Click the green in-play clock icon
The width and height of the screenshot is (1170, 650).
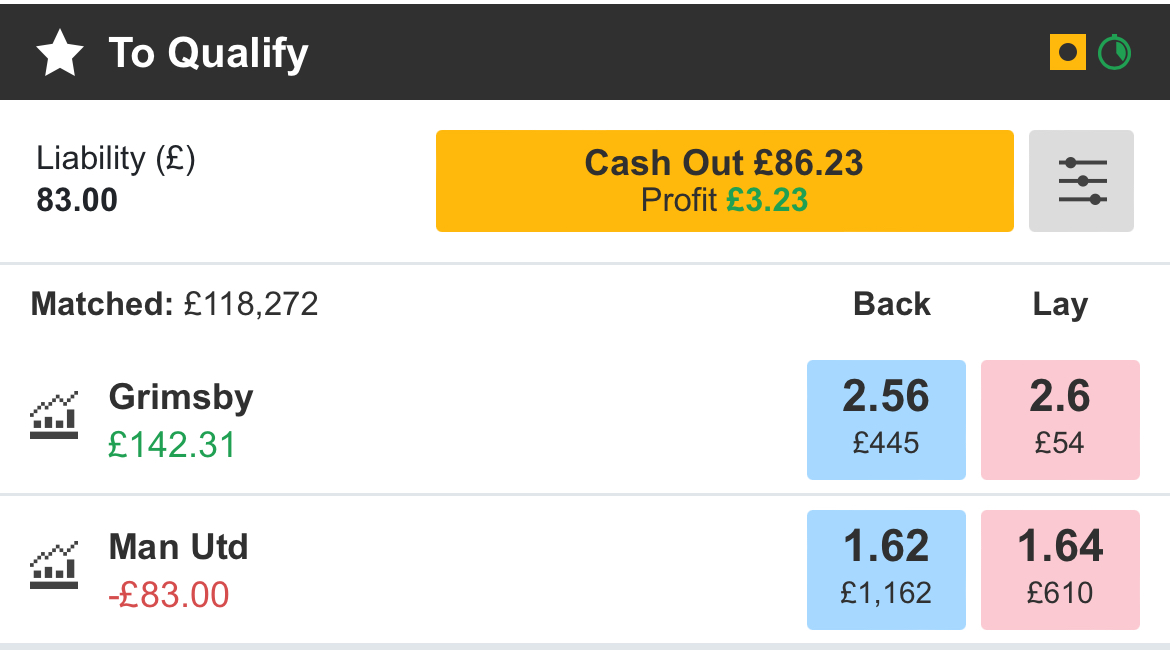[x=1114, y=52]
